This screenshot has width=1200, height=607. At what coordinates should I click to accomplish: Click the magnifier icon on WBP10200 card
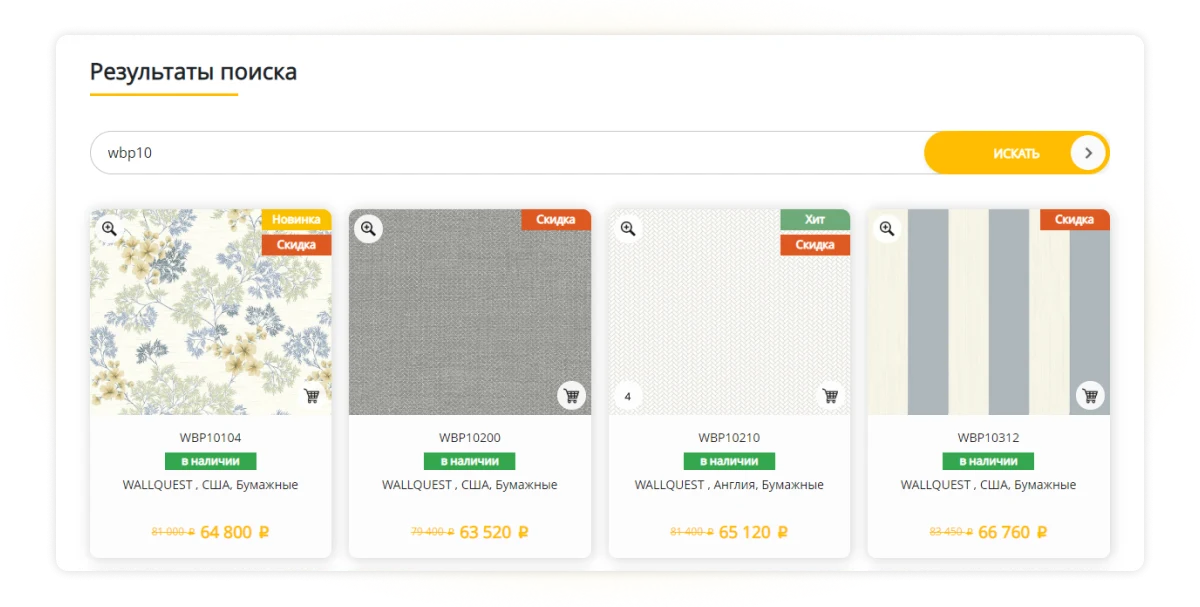click(368, 229)
